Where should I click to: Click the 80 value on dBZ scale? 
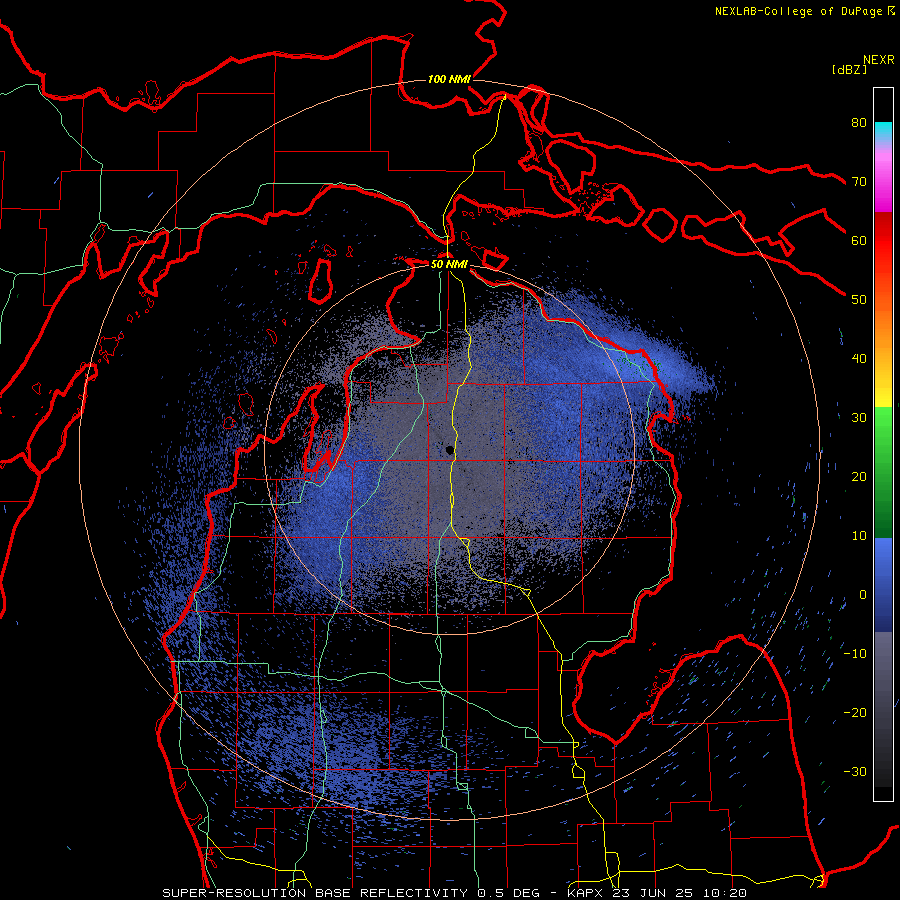coord(859,123)
